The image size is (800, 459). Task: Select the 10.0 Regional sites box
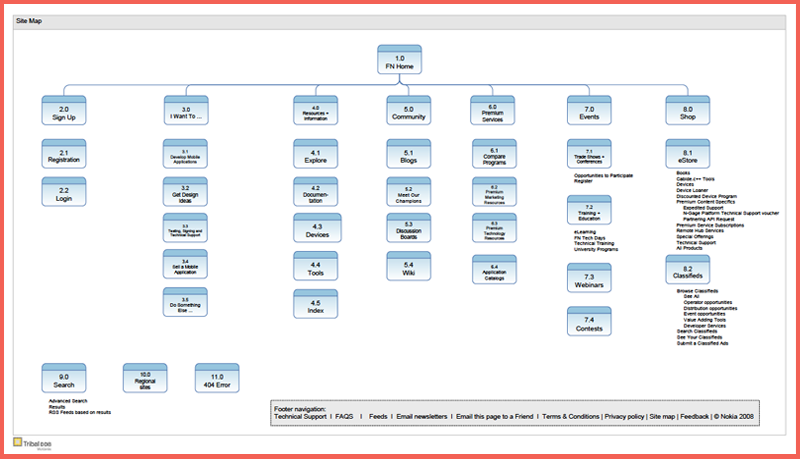point(145,378)
